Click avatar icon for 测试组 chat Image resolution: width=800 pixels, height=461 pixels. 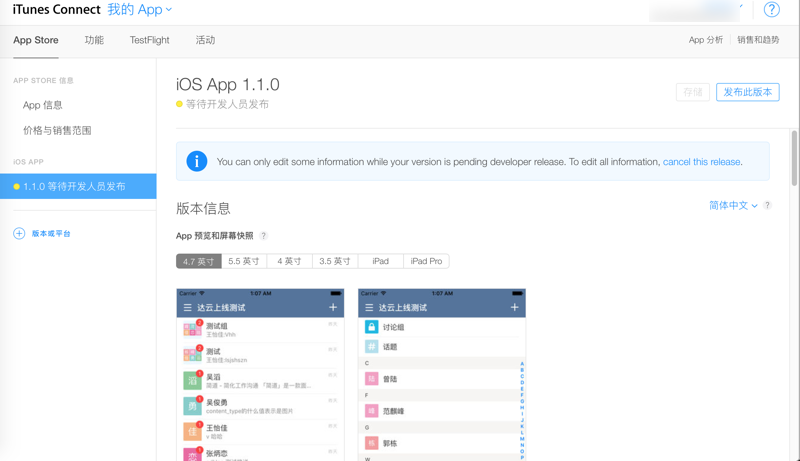[192, 329]
